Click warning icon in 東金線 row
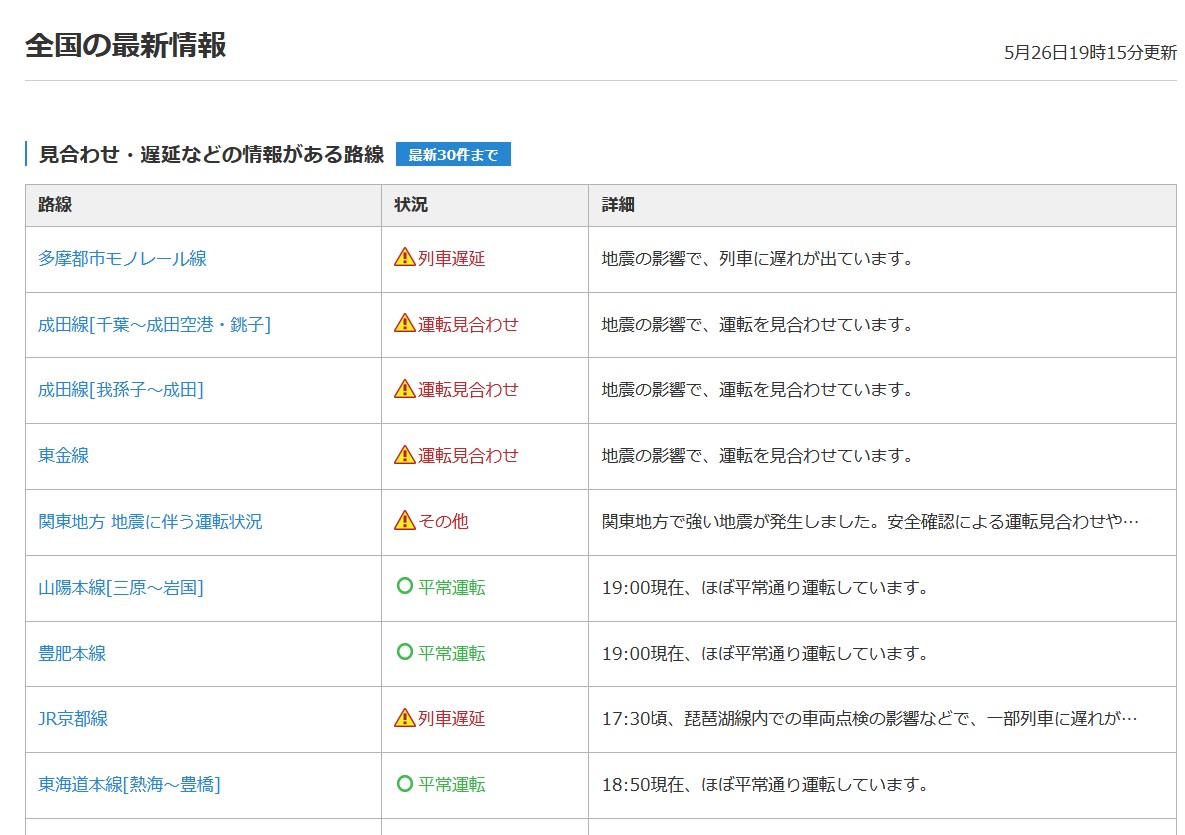The image size is (1185, 835). 404,454
